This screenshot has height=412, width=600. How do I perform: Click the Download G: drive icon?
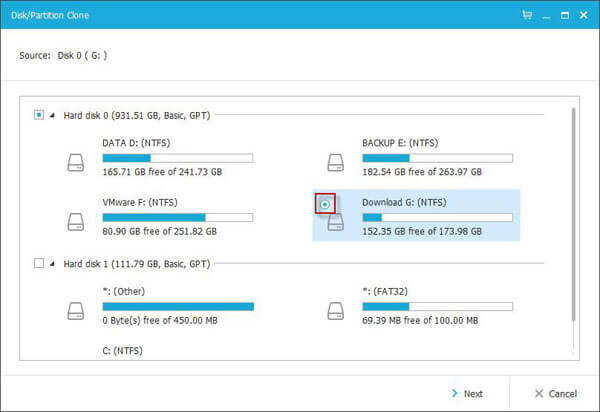(336, 223)
